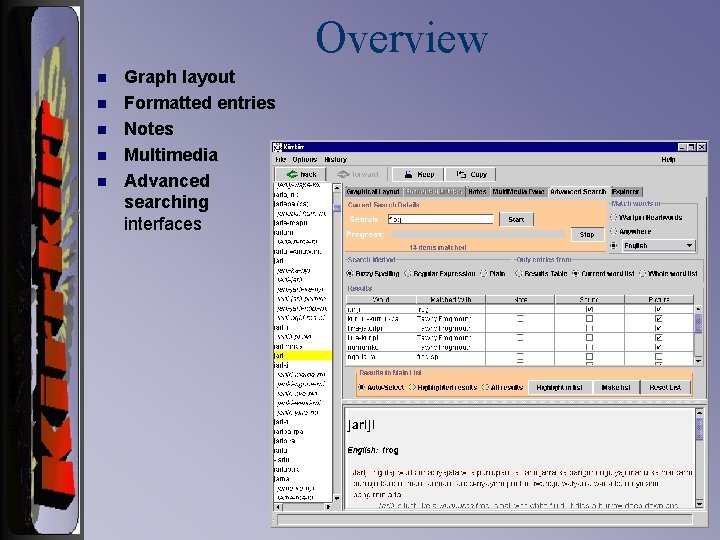Click the Start search button

coord(516,219)
